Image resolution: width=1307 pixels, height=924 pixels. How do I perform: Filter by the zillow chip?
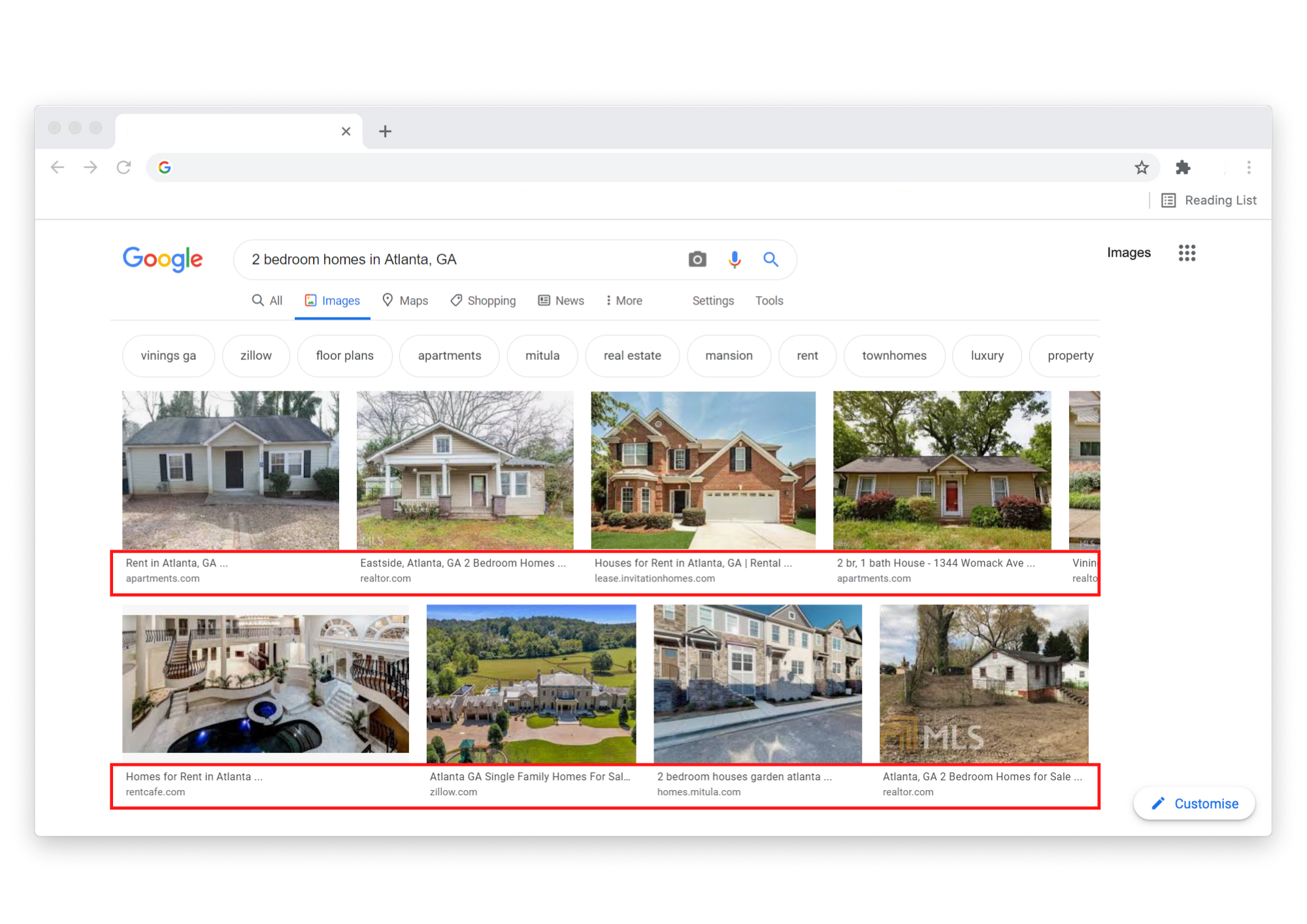point(256,355)
